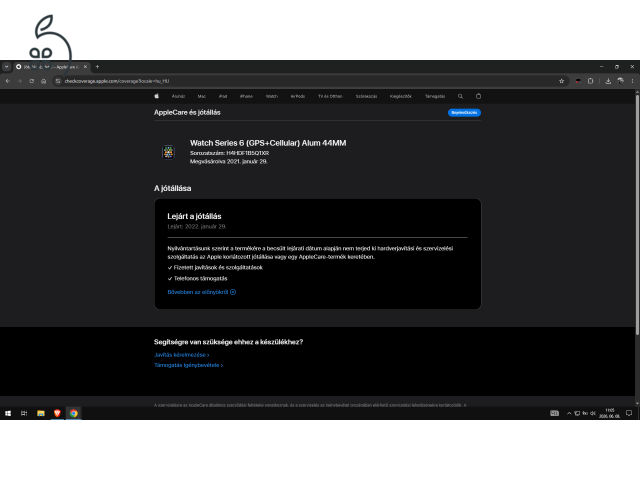Open the TV és Otthon menu item
The image size is (640, 480).
point(330,96)
